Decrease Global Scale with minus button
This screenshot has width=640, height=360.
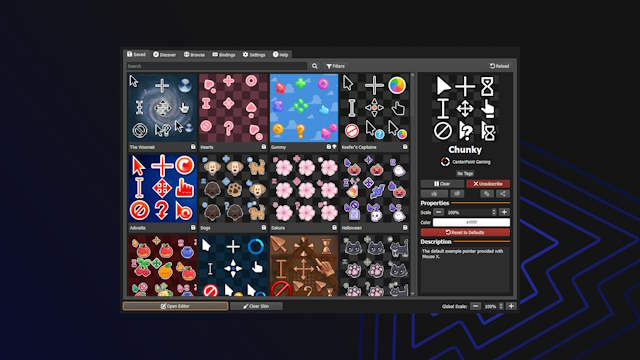coord(476,306)
